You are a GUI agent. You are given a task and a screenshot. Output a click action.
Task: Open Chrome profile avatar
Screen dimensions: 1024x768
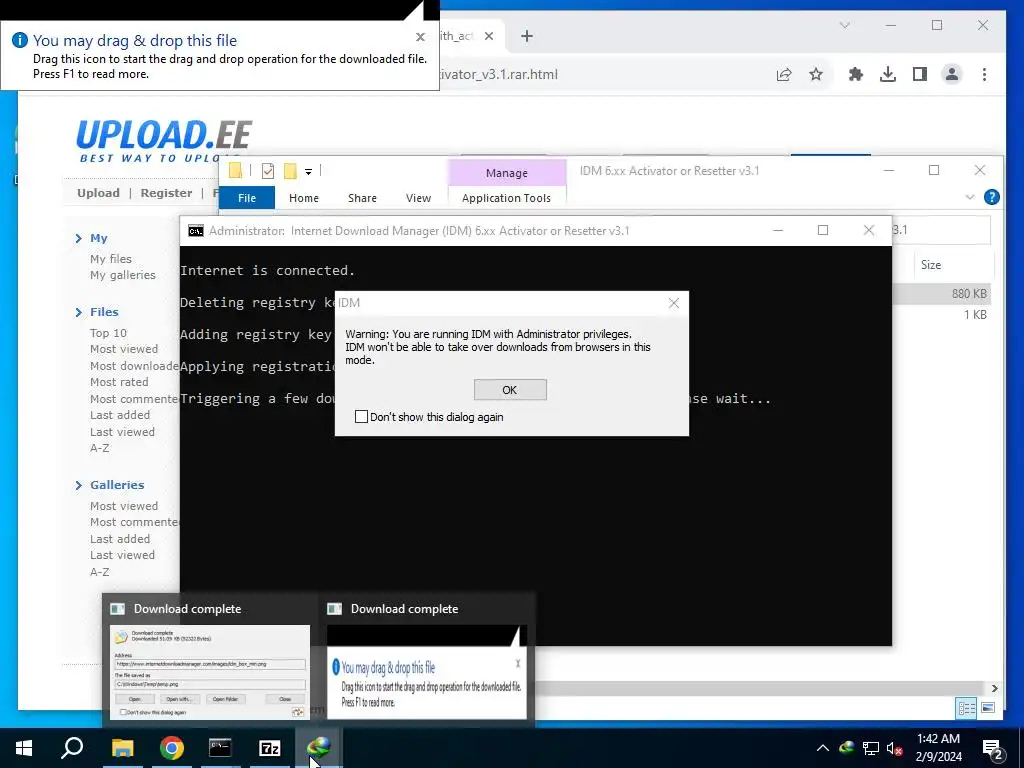click(x=952, y=74)
